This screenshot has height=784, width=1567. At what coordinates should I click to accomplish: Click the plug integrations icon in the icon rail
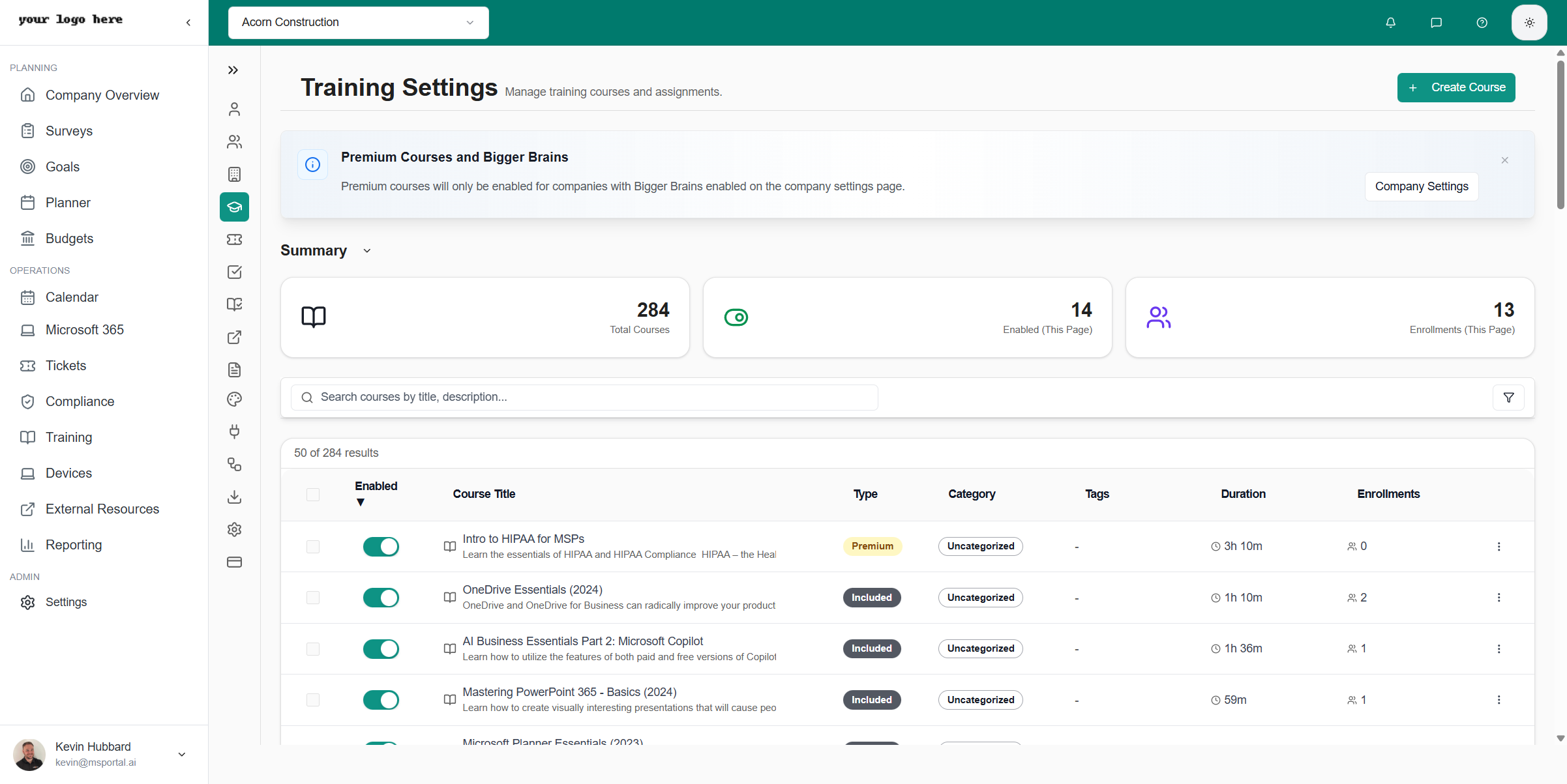(234, 431)
